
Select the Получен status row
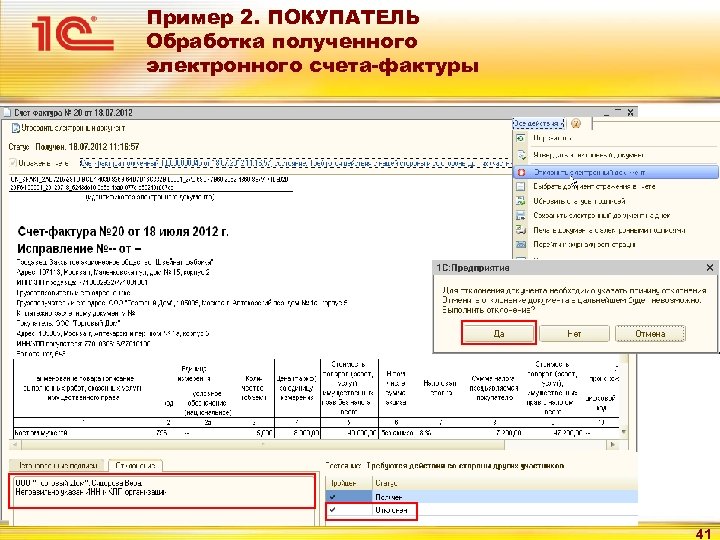point(482,497)
